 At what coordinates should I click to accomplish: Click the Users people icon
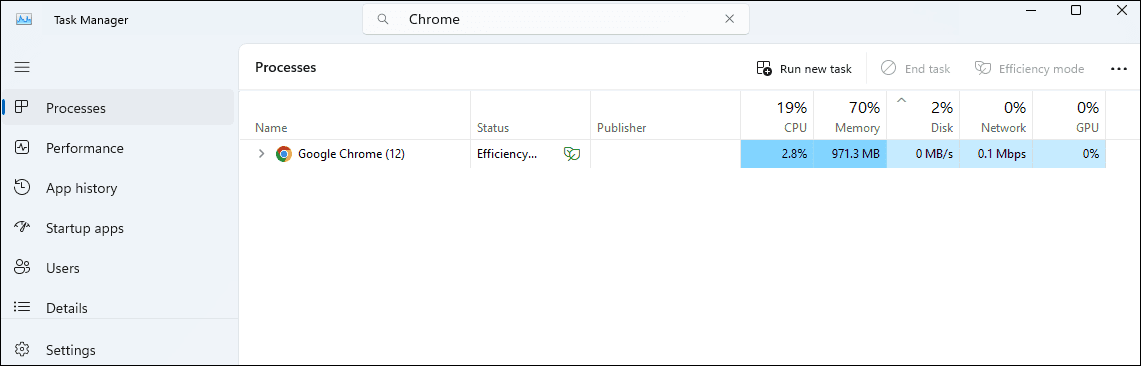point(22,267)
